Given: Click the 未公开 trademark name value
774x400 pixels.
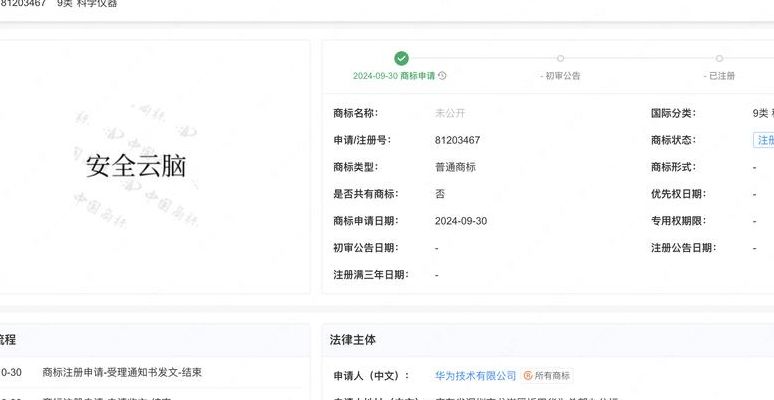Looking at the screenshot, I should pos(450,113).
